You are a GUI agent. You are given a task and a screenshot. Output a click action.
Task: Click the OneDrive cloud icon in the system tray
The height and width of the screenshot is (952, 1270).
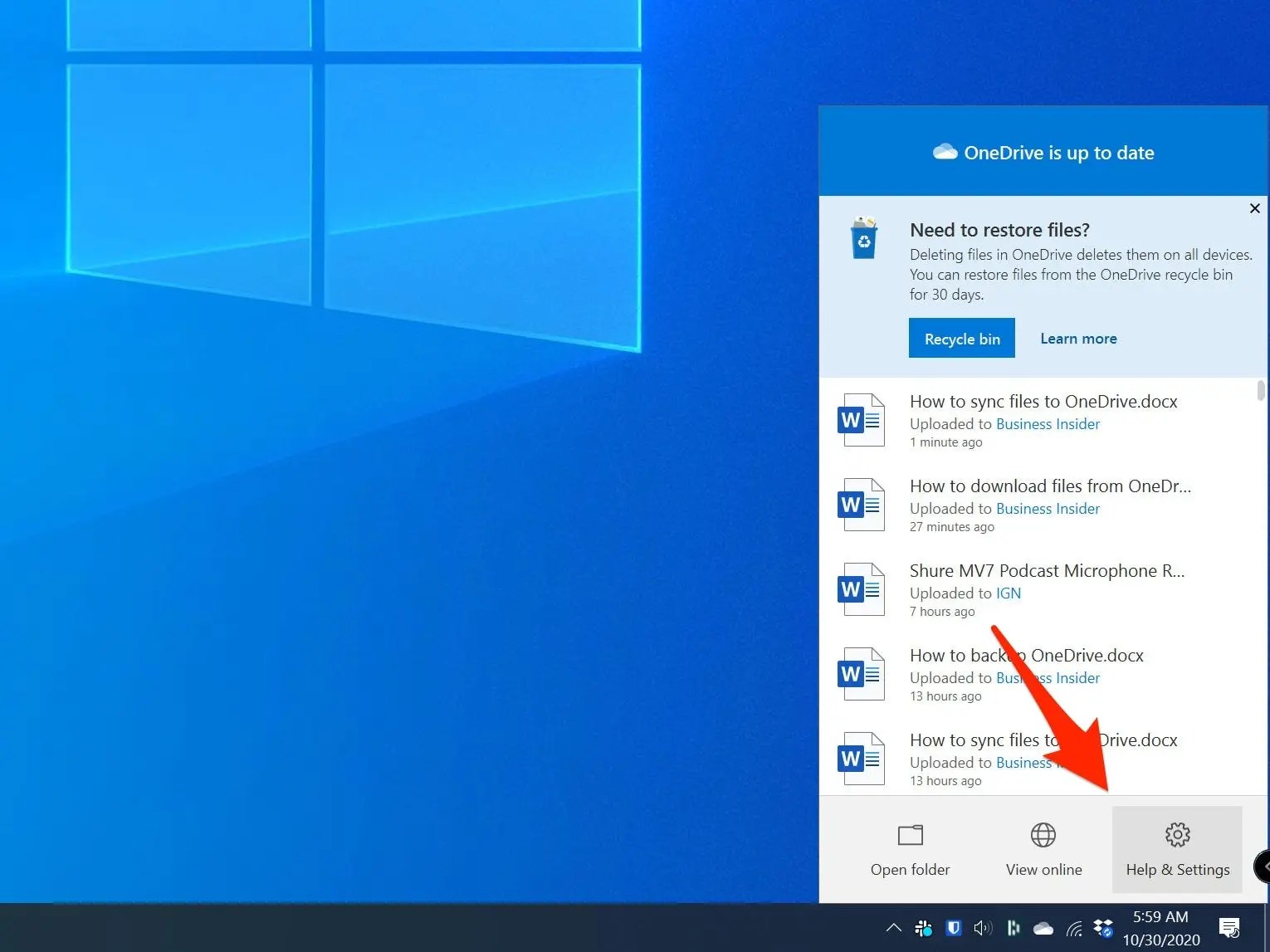click(1043, 928)
